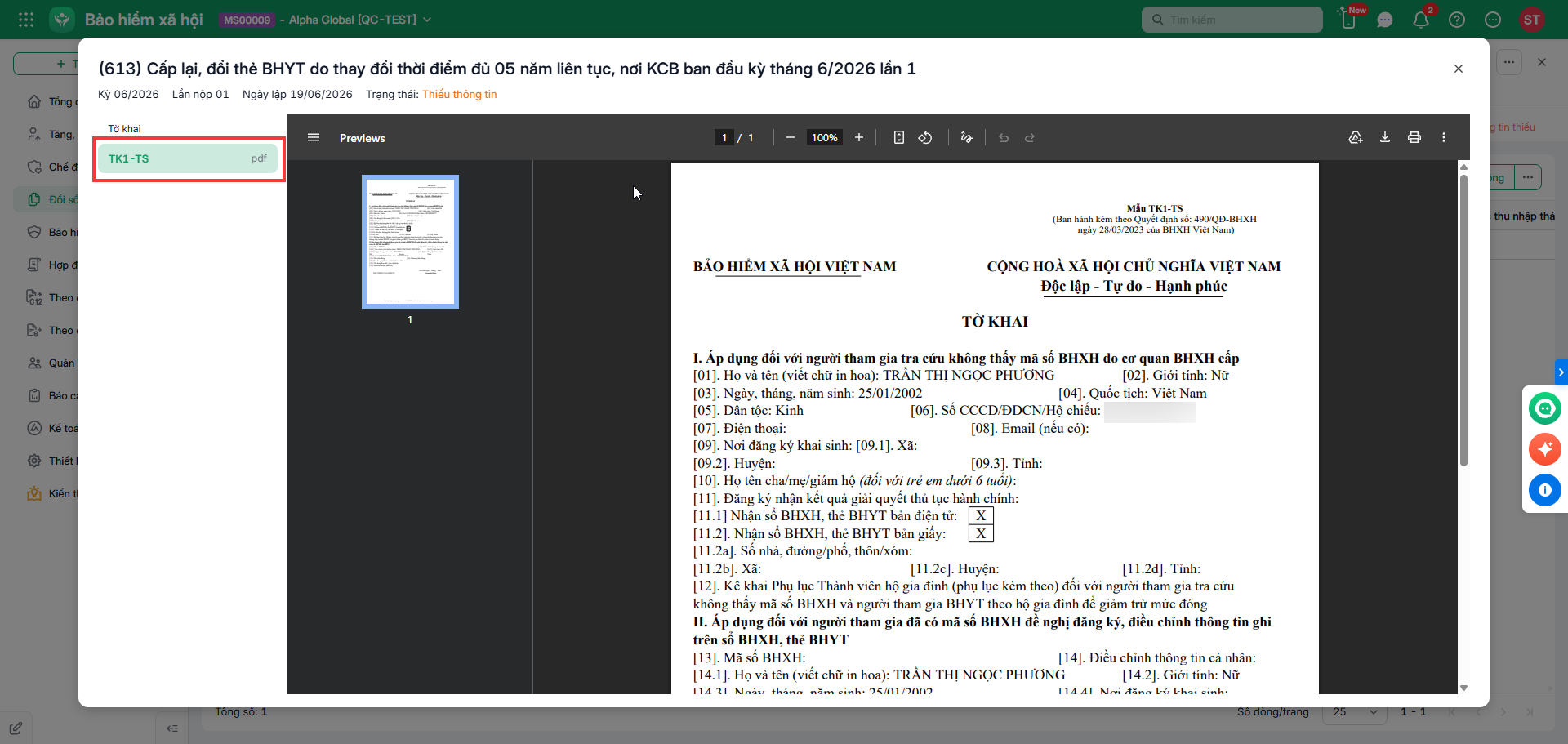Image resolution: width=1568 pixels, height=744 pixels.
Task: Focus the Tìm kiếm search box
Action: coord(1232,20)
